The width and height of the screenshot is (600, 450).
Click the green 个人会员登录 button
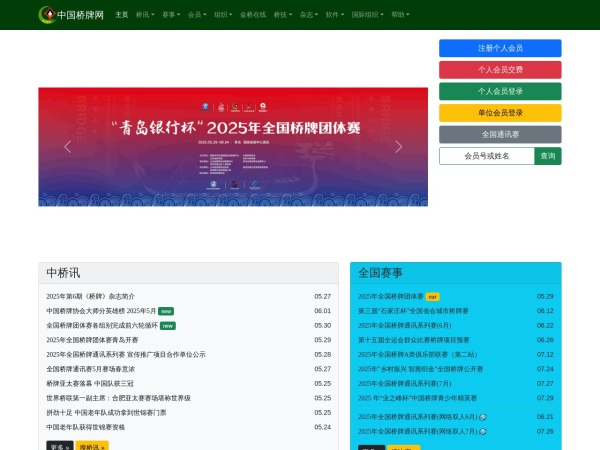[500, 91]
